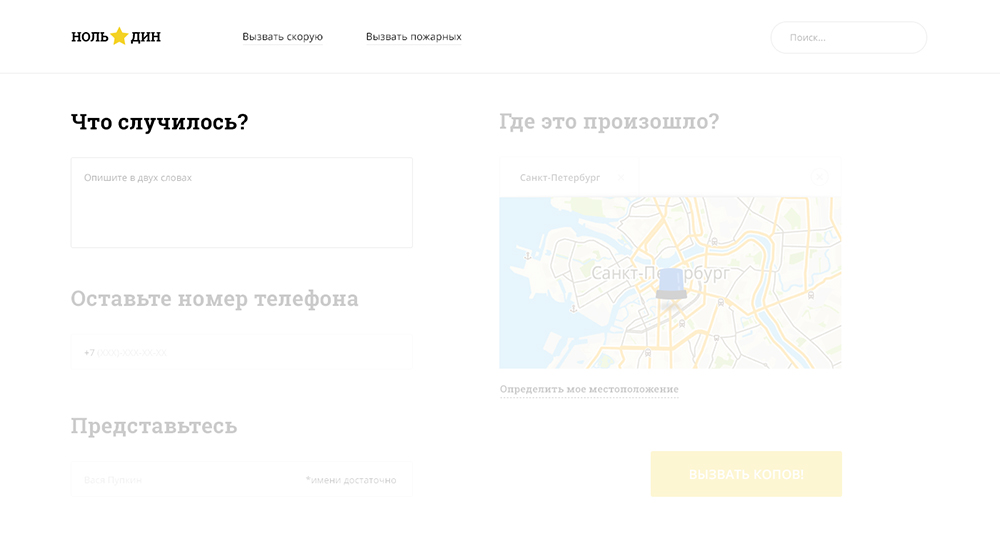Select the upper anchor icon on the map
Screen dimensions: 1000x544
pyautogui.click(x=528, y=255)
